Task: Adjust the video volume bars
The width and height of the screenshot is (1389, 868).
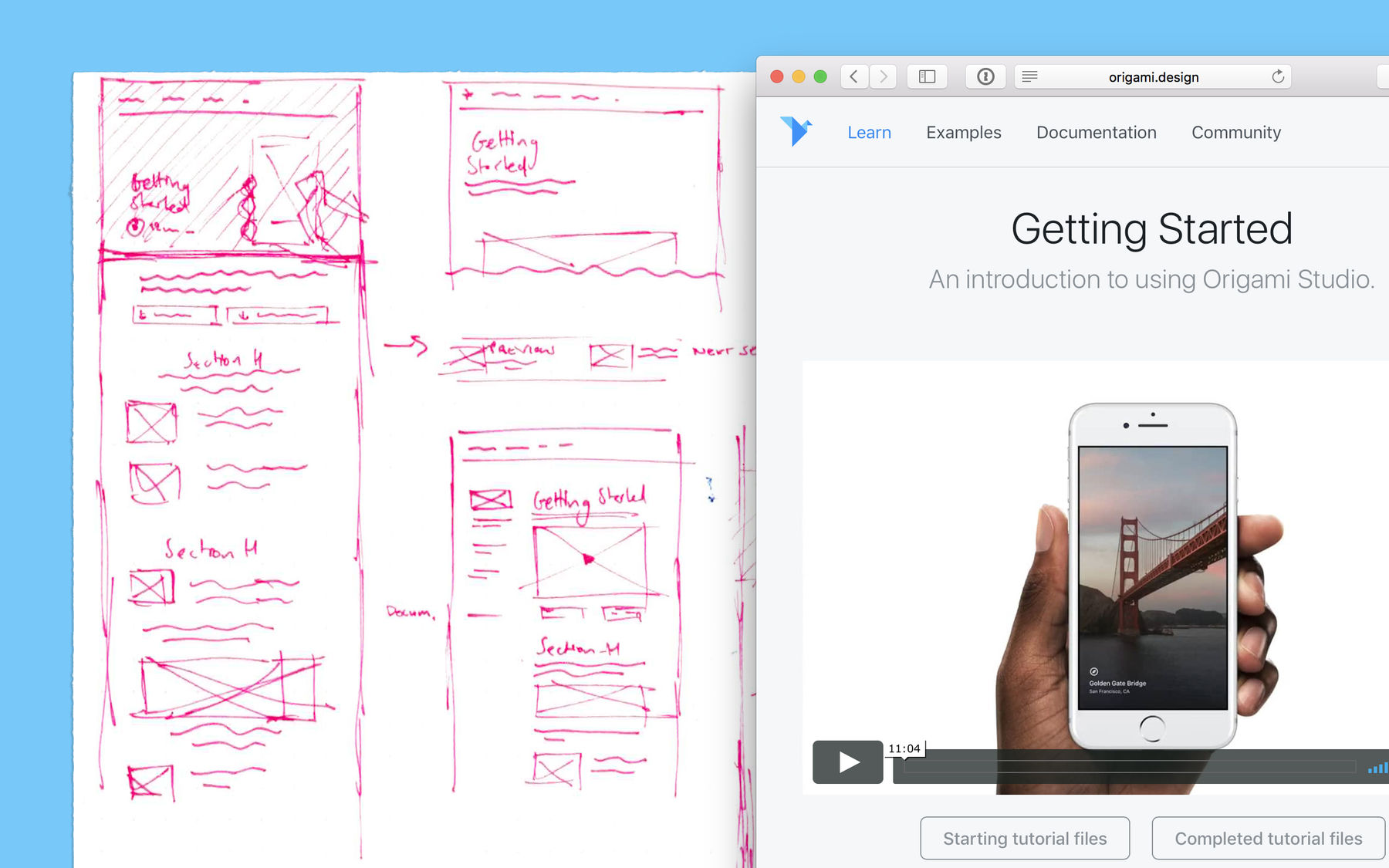Action: 1377,768
